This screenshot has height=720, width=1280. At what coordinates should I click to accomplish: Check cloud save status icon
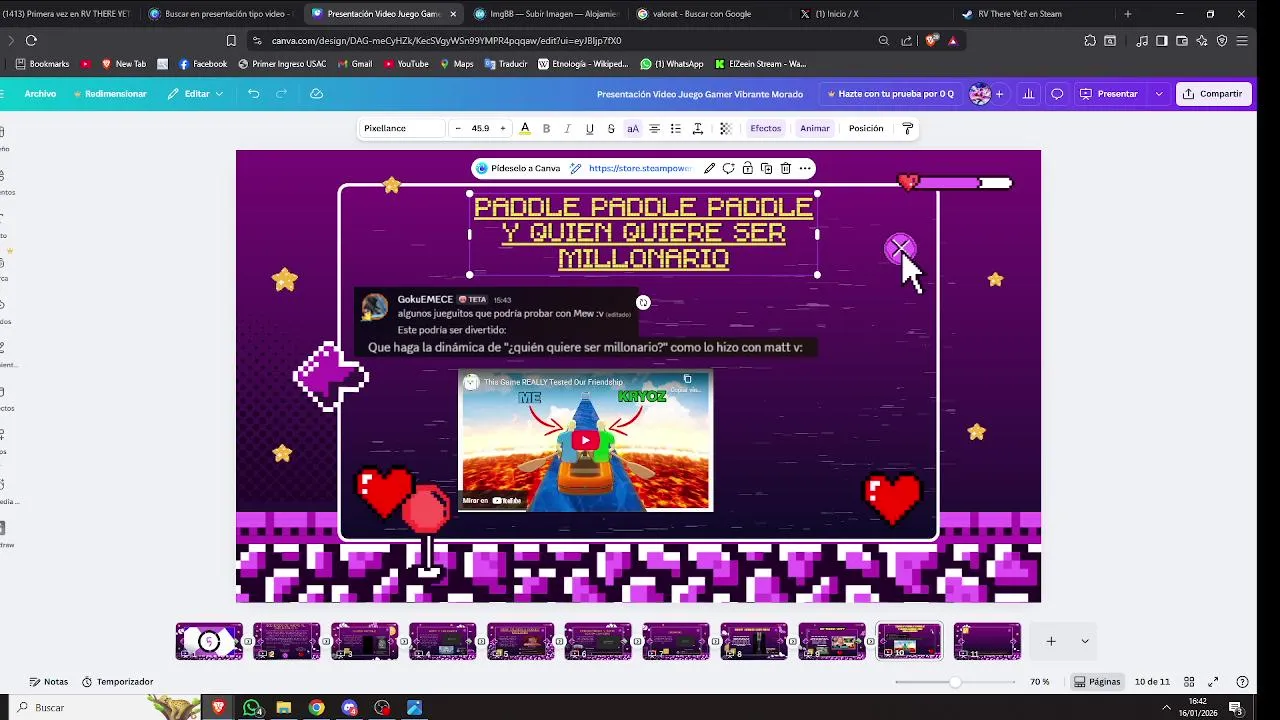(x=316, y=93)
